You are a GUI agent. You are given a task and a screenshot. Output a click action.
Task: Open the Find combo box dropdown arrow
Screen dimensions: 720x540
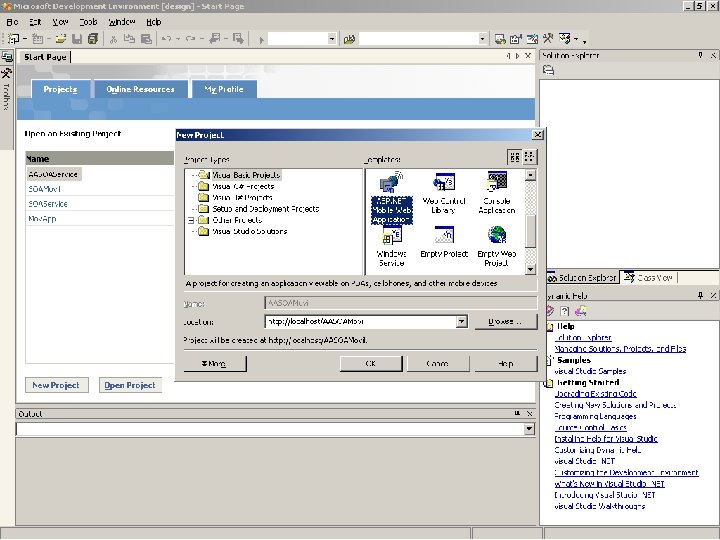click(x=482, y=39)
